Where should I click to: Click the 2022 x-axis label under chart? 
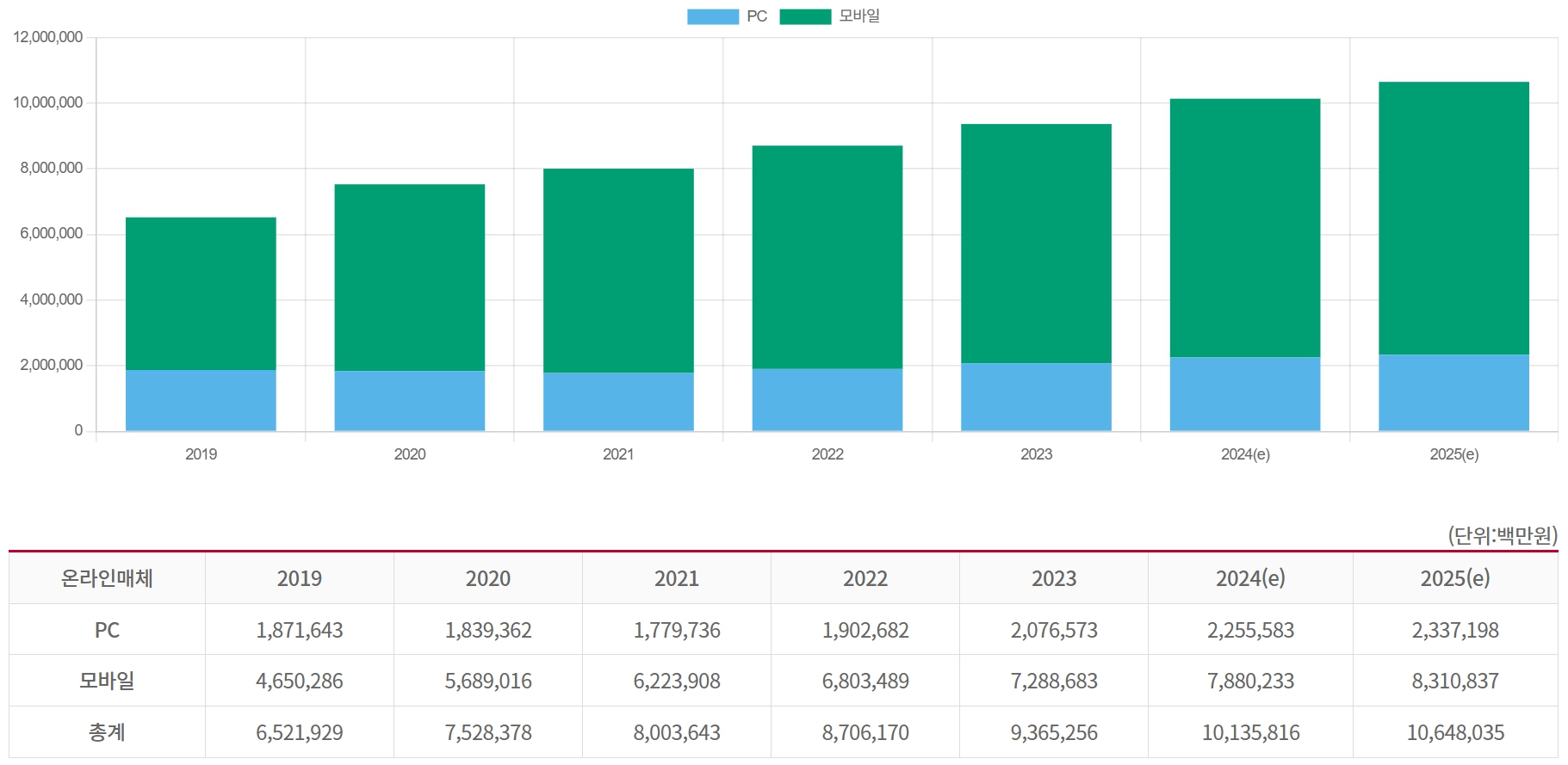click(x=827, y=454)
